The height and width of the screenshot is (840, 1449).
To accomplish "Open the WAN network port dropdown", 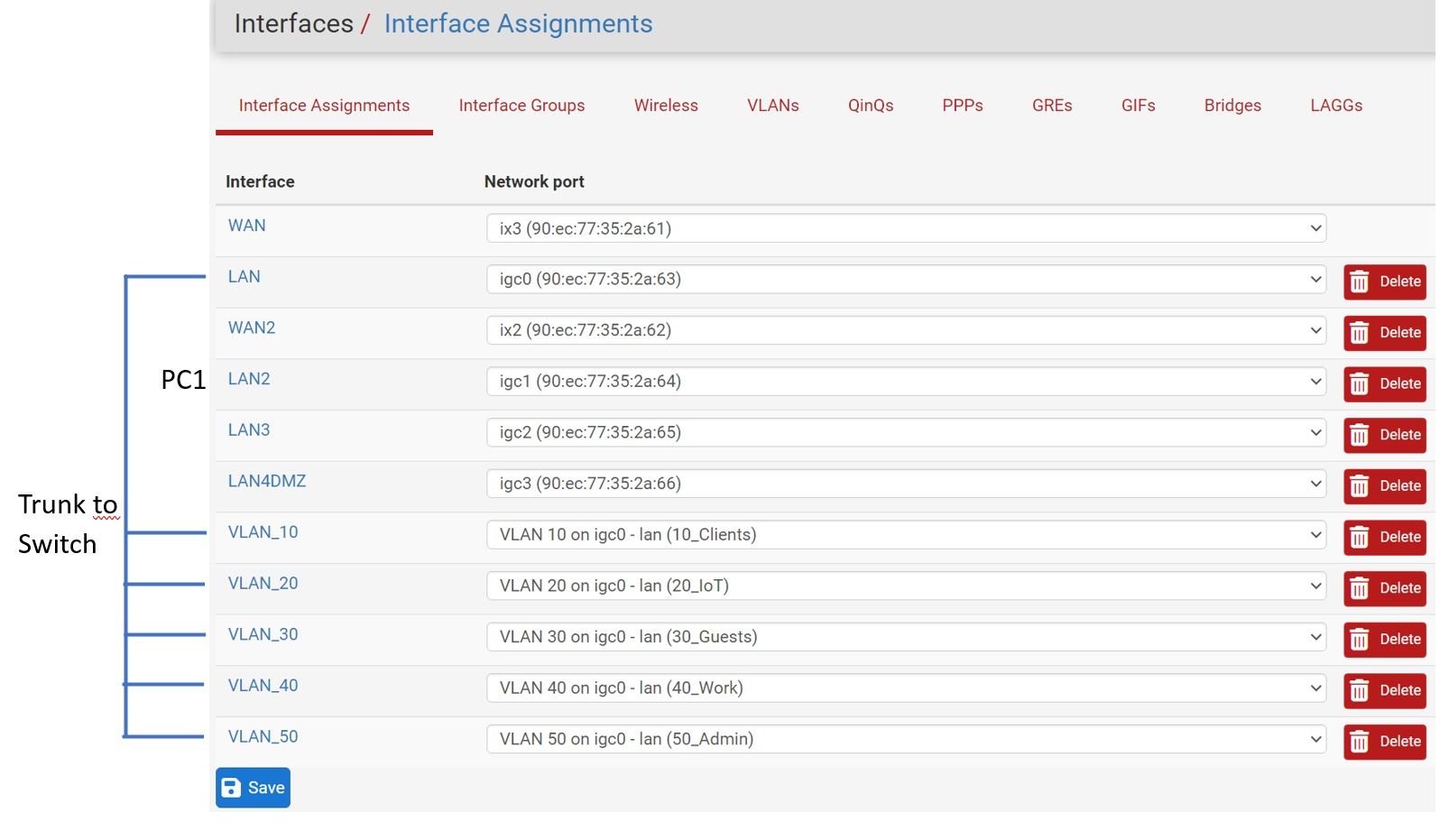I will tap(906, 228).
